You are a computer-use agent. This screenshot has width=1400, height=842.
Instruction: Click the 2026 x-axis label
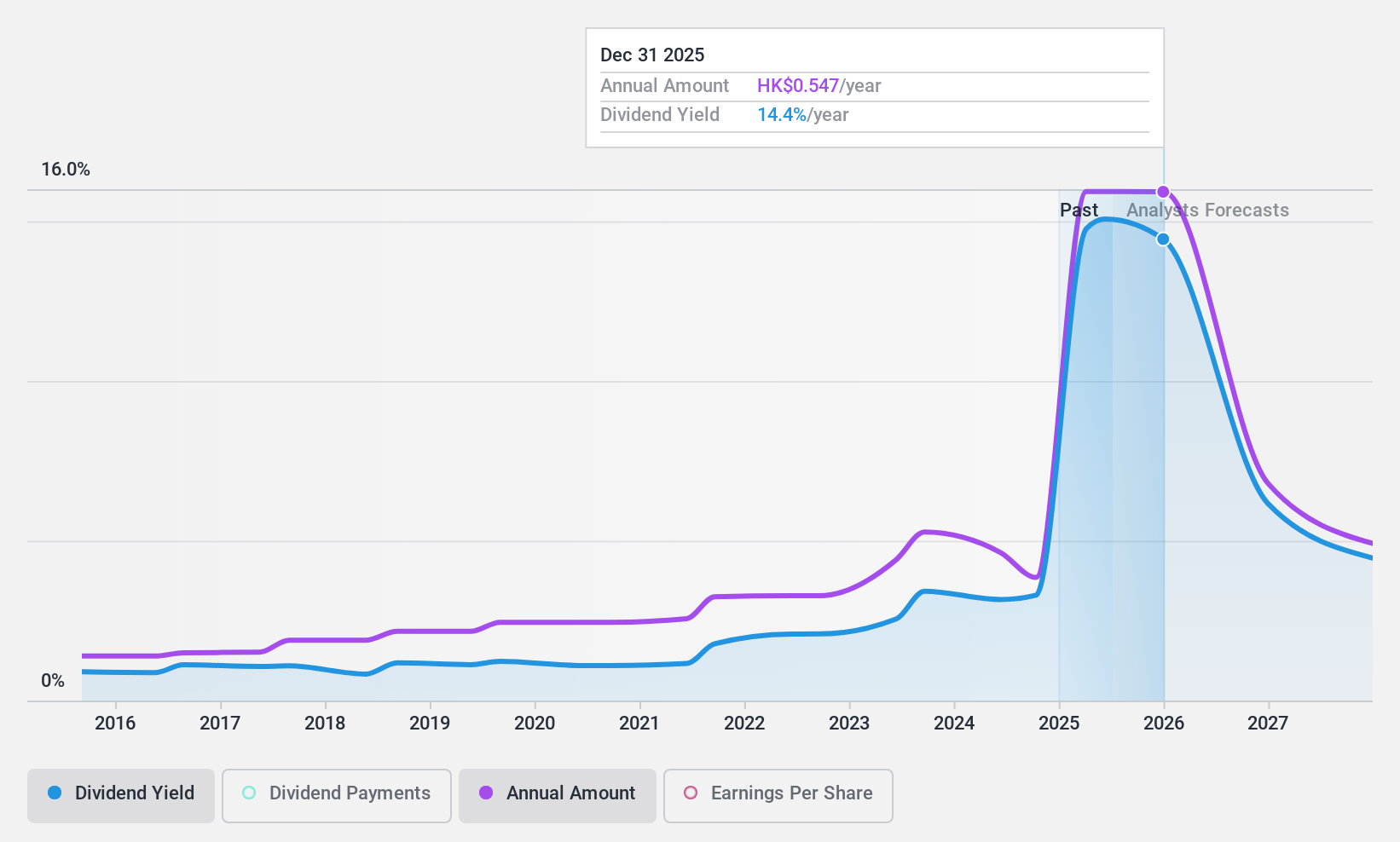click(1164, 724)
